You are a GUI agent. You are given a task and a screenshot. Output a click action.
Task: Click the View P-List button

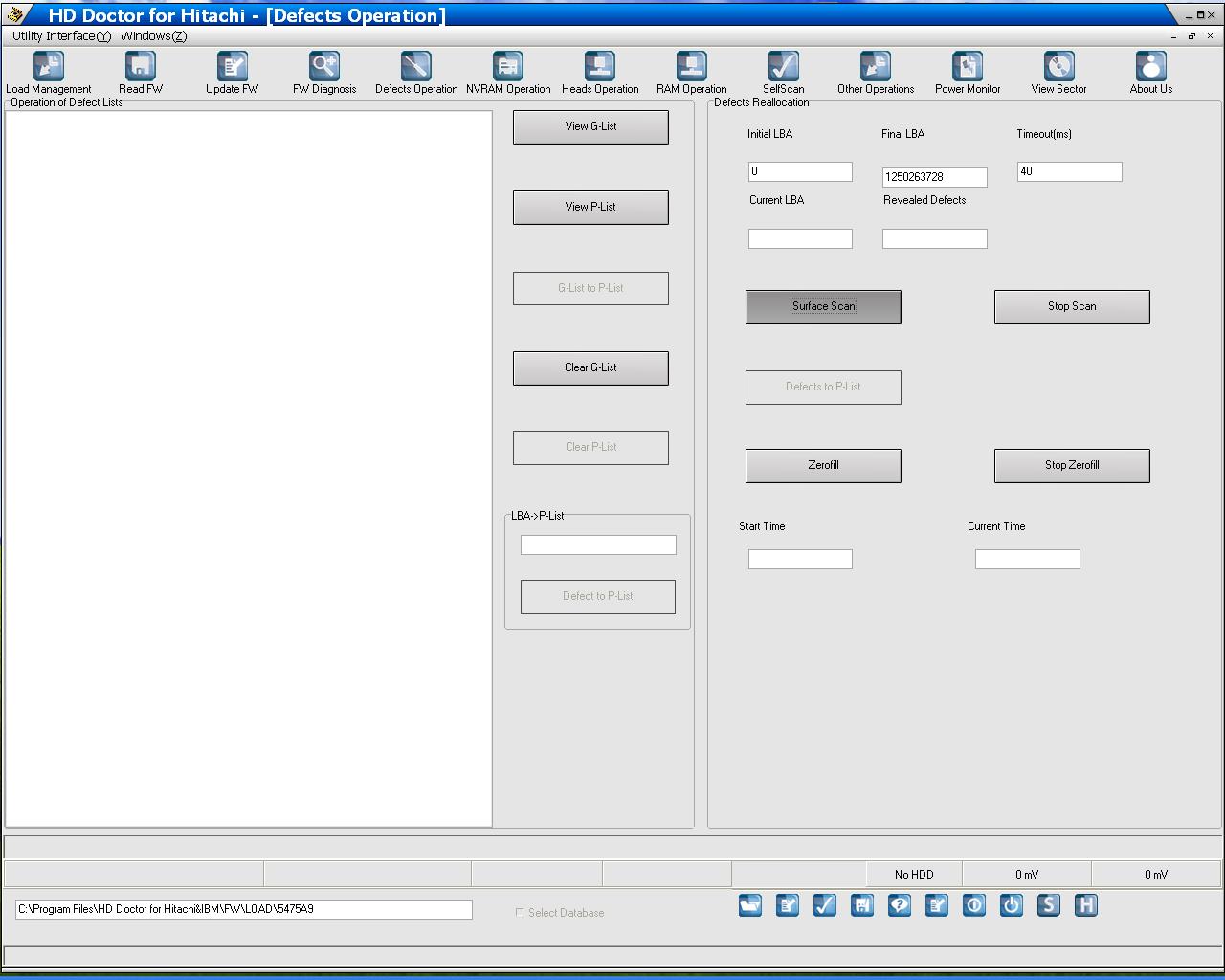pos(590,208)
